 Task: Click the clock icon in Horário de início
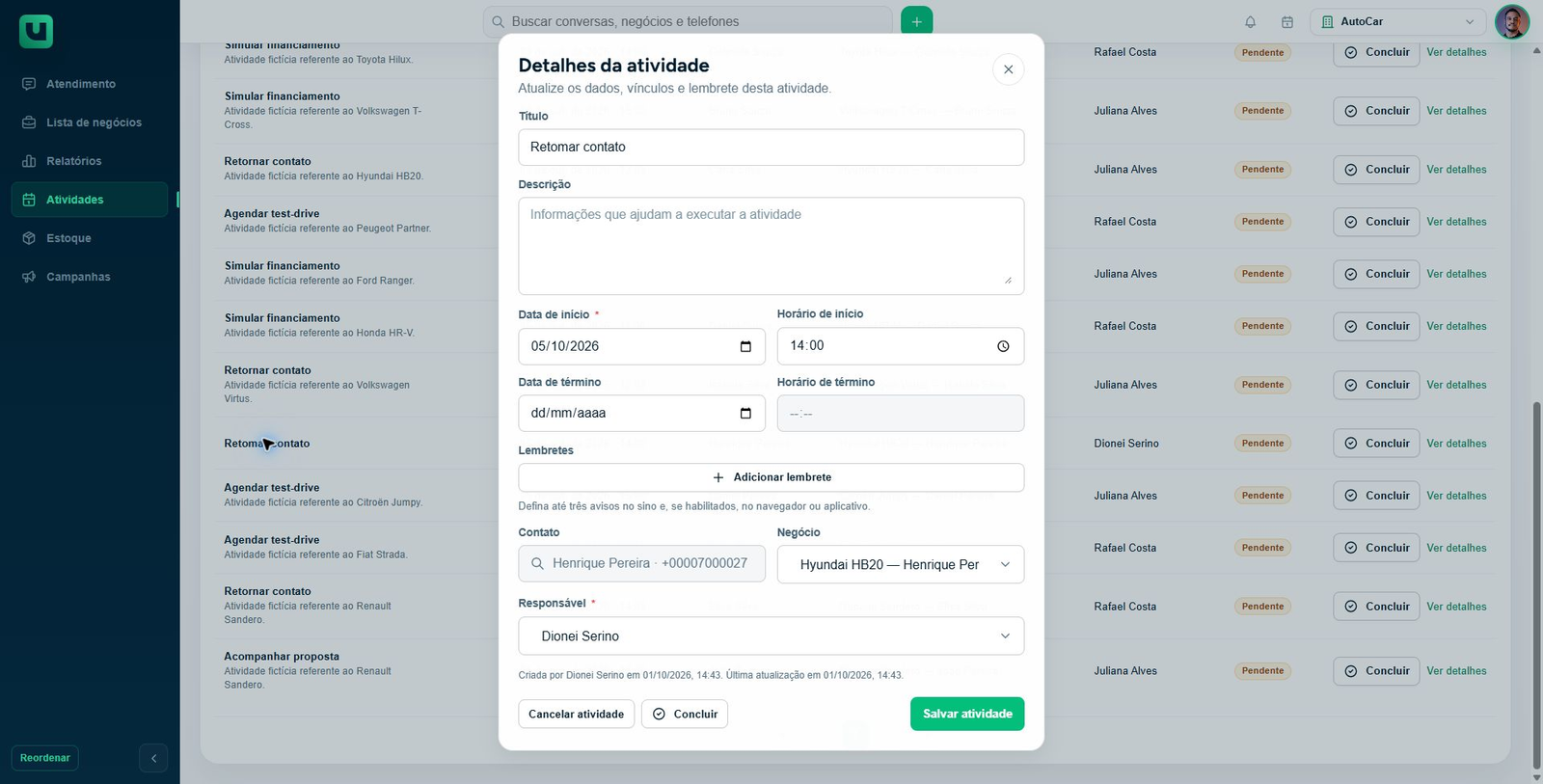click(x=1003, y=346)
